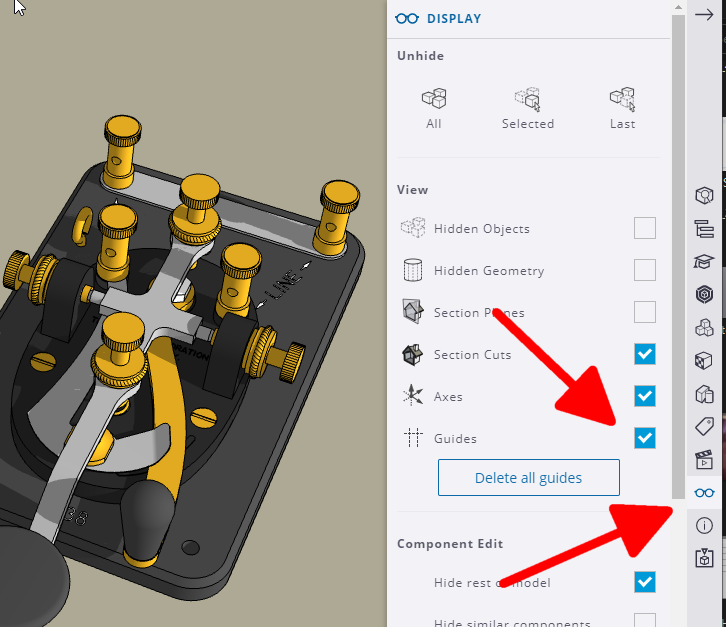Collapse the panel with the arrow
The width and height of the screenshot is (726, 627).
(x=704, y=15)
